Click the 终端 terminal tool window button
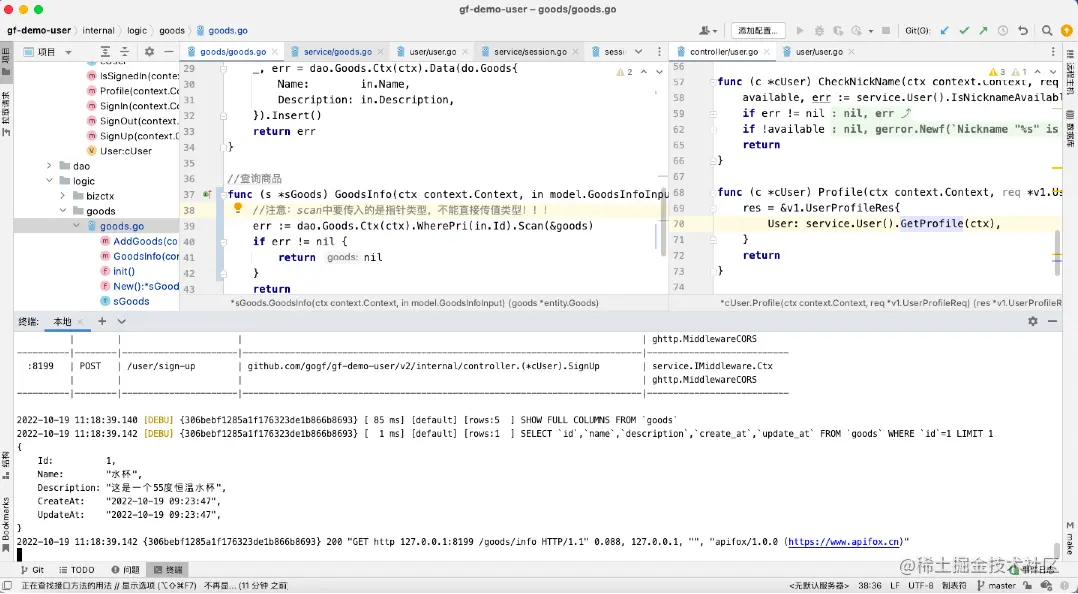 pyautogui.click(x=168, y=570)
